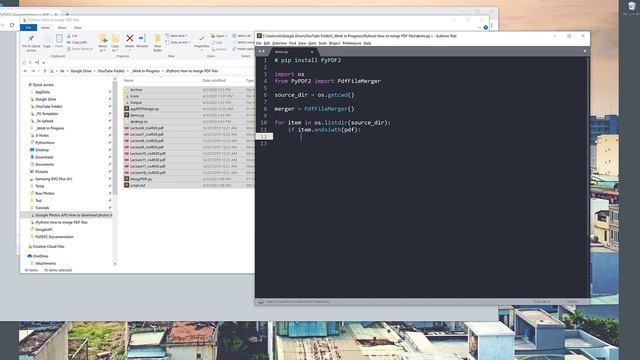Click the Paste icon in Explorer ribbon
The width and height of the screenshot is (640, 360).
59,42
